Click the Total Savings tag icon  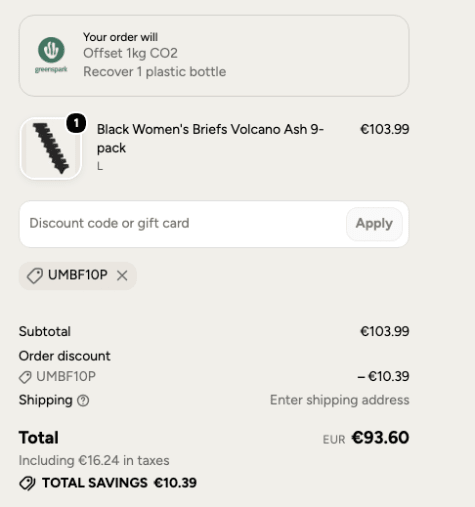(27, 483)
